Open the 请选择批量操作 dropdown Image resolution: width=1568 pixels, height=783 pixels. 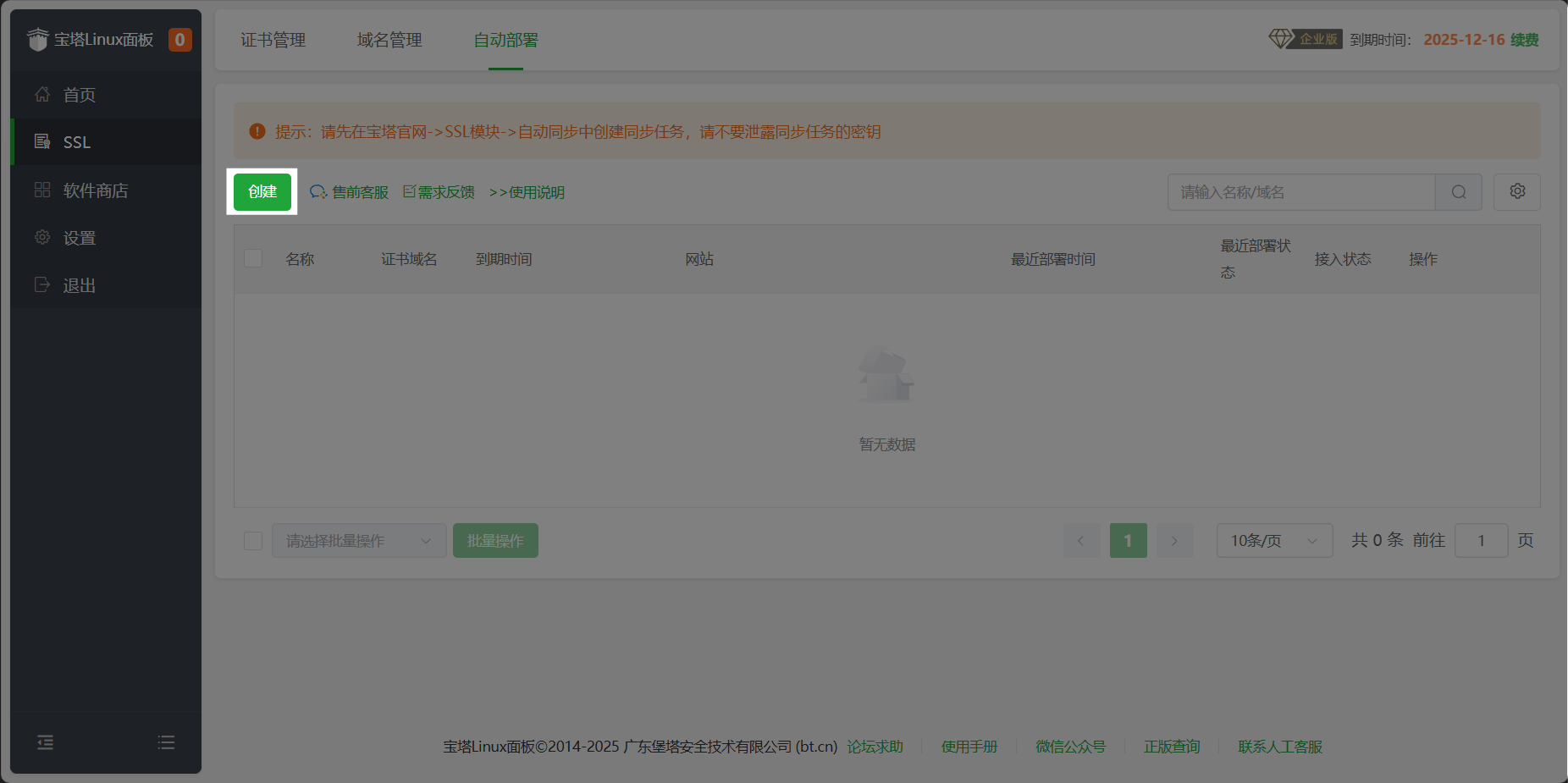point(358,540)
